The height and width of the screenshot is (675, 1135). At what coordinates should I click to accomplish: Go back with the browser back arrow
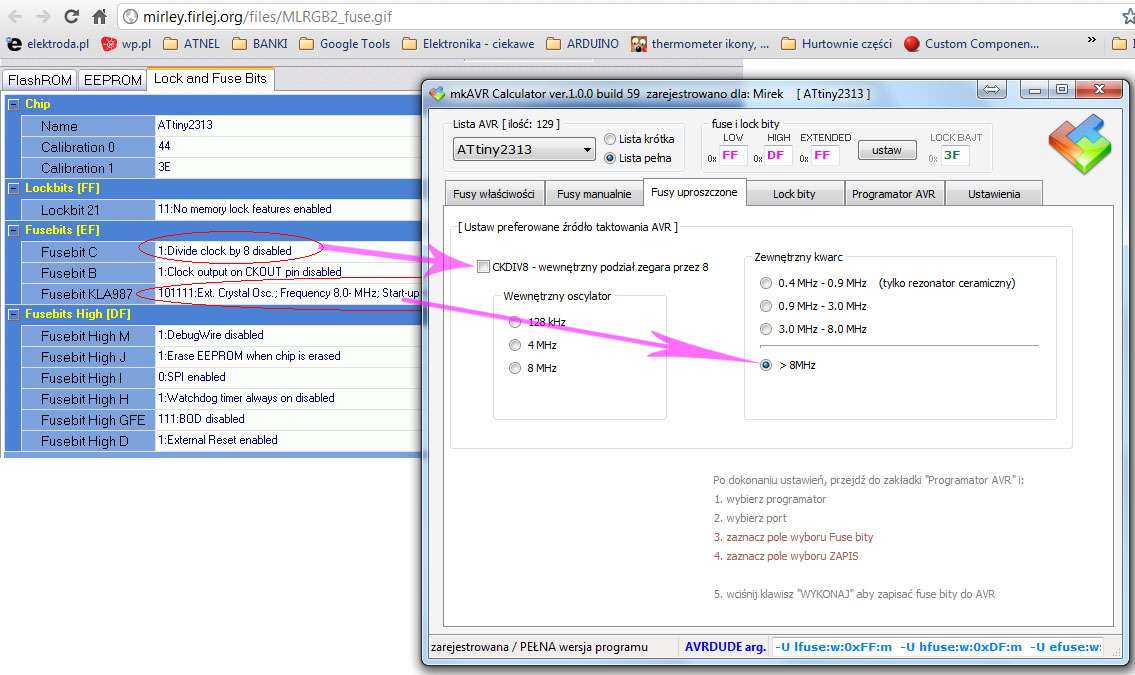[14, 16]
